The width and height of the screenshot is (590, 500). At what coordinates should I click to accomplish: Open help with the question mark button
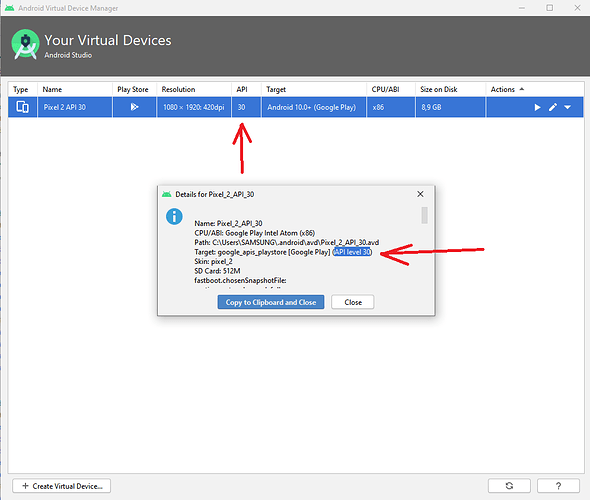click(x=558, y=486)
